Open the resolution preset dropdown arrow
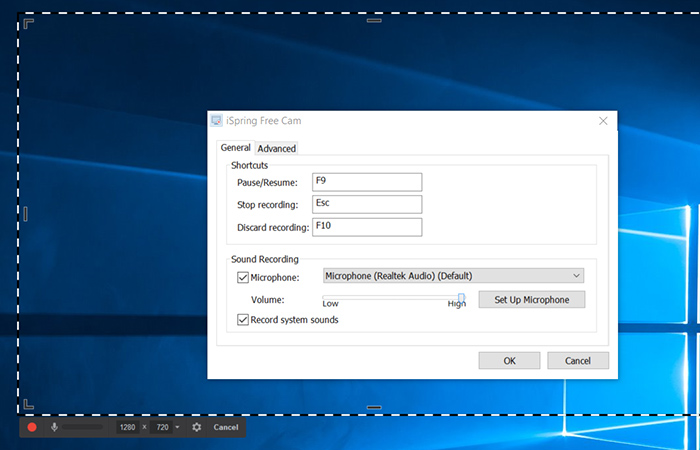 point(177,427)
